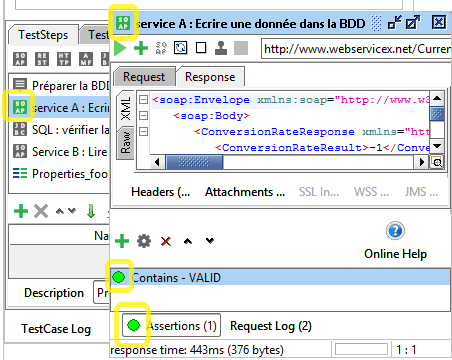The width and height of the screenshot is (452, 360).
Task: Click the XML horizontal scroll-right arrow
Action: coord(421,162)
